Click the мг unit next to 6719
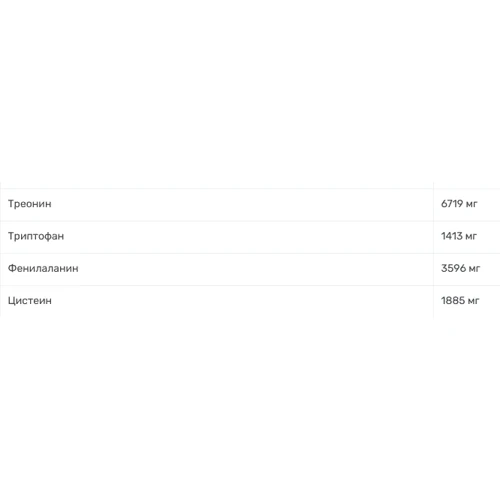Image resolution: width=500 pixels, height=500 pixels. [x=472, y=204]
